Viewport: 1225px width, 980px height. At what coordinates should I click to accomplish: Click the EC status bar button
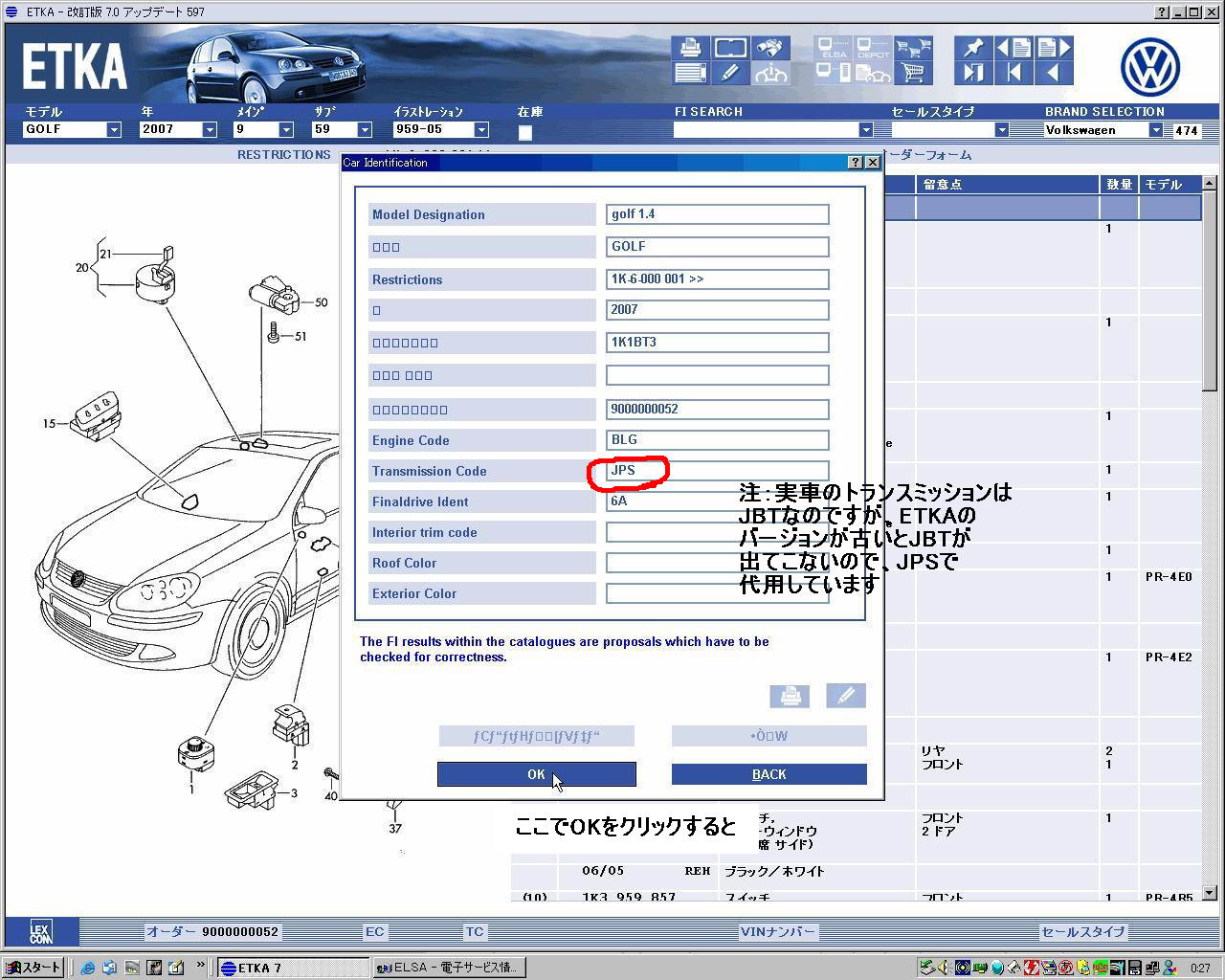[x=374, y=931]
